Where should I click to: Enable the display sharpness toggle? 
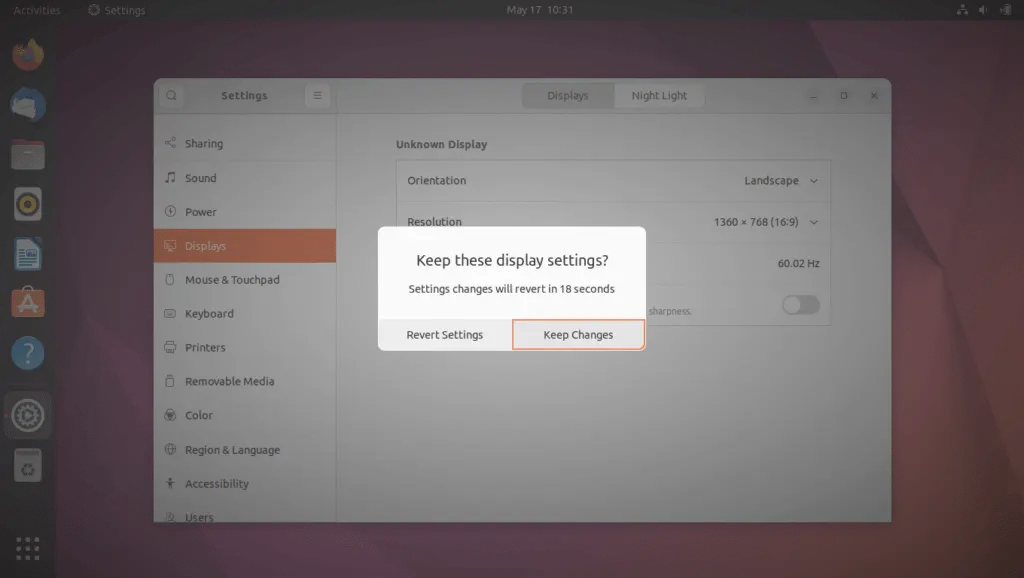(x=800, y=305)
